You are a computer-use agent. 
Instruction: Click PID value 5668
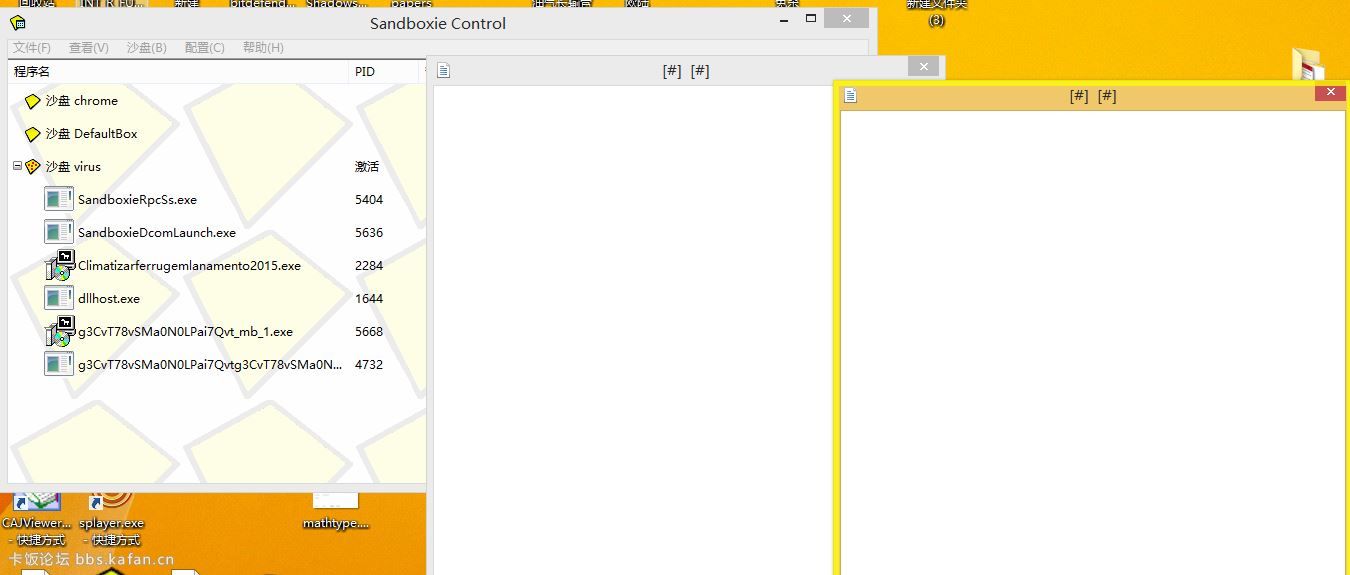[369, 332]
